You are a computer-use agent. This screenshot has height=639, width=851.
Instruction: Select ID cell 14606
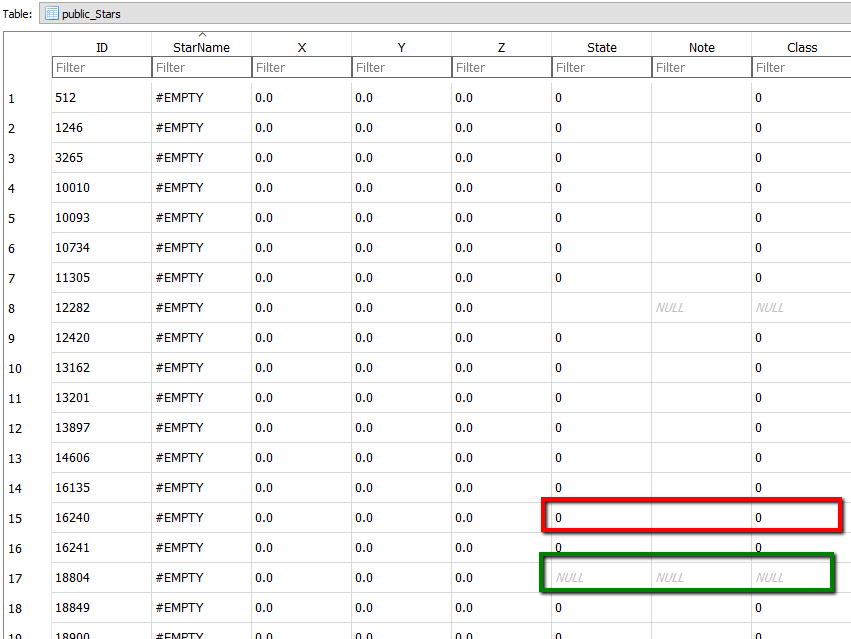click(x=101, y=458)
